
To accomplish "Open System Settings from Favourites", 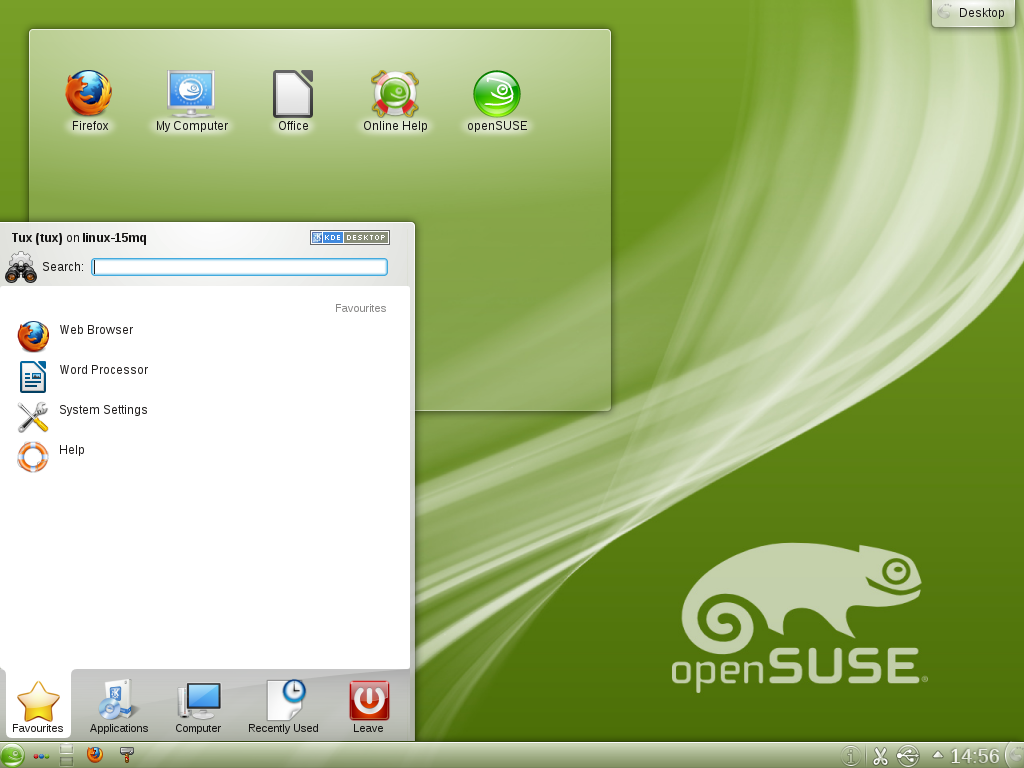I will click(x=204, y=417).
